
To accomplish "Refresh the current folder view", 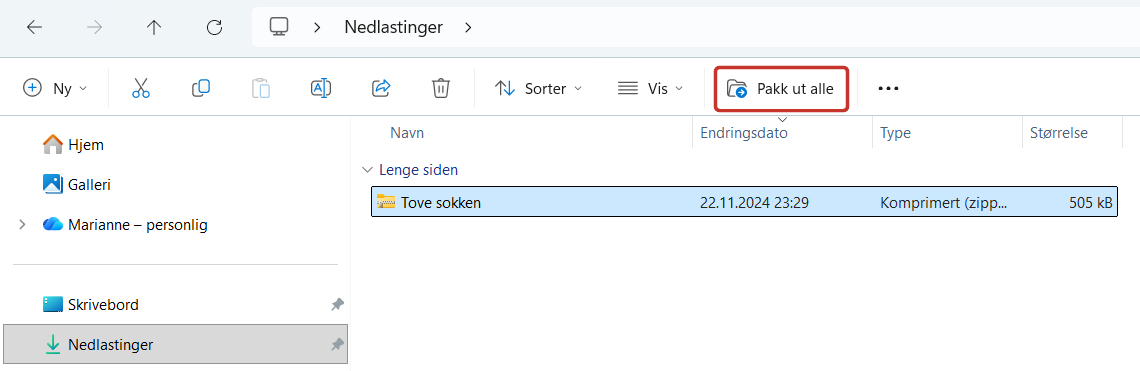I will click(214, 28).
